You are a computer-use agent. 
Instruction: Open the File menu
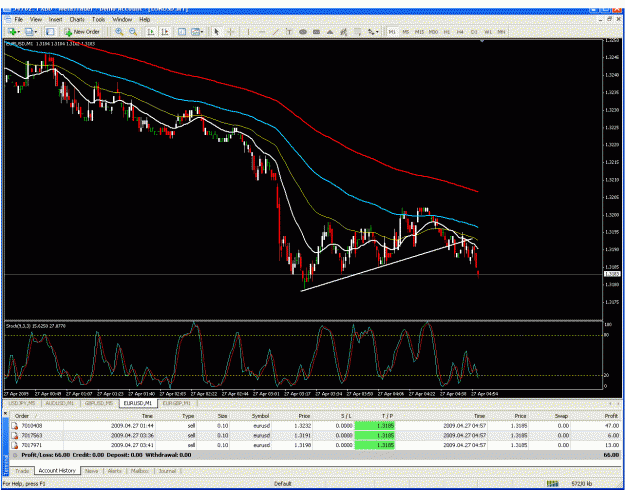coord(19,19)
